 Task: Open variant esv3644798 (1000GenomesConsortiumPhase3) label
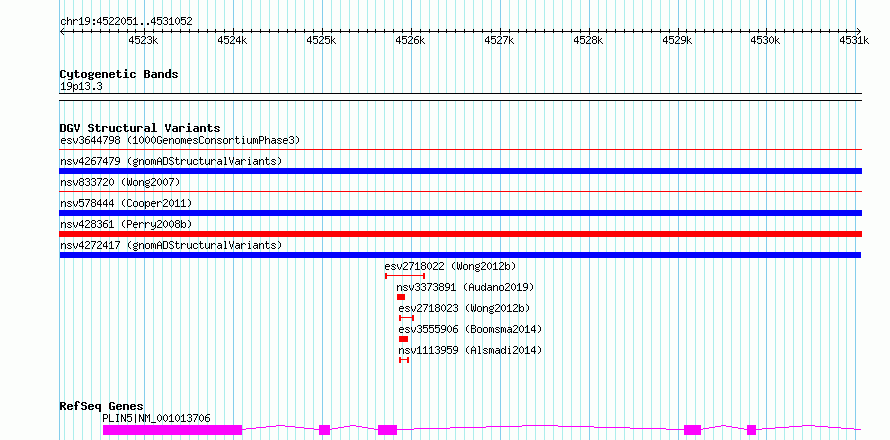180,140
